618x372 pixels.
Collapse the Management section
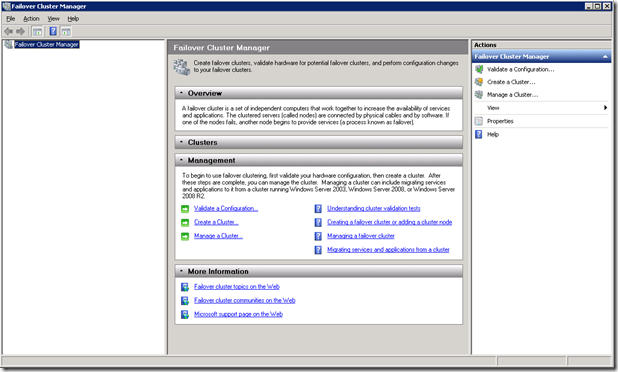pyautogui.click(x=181, y=160)
